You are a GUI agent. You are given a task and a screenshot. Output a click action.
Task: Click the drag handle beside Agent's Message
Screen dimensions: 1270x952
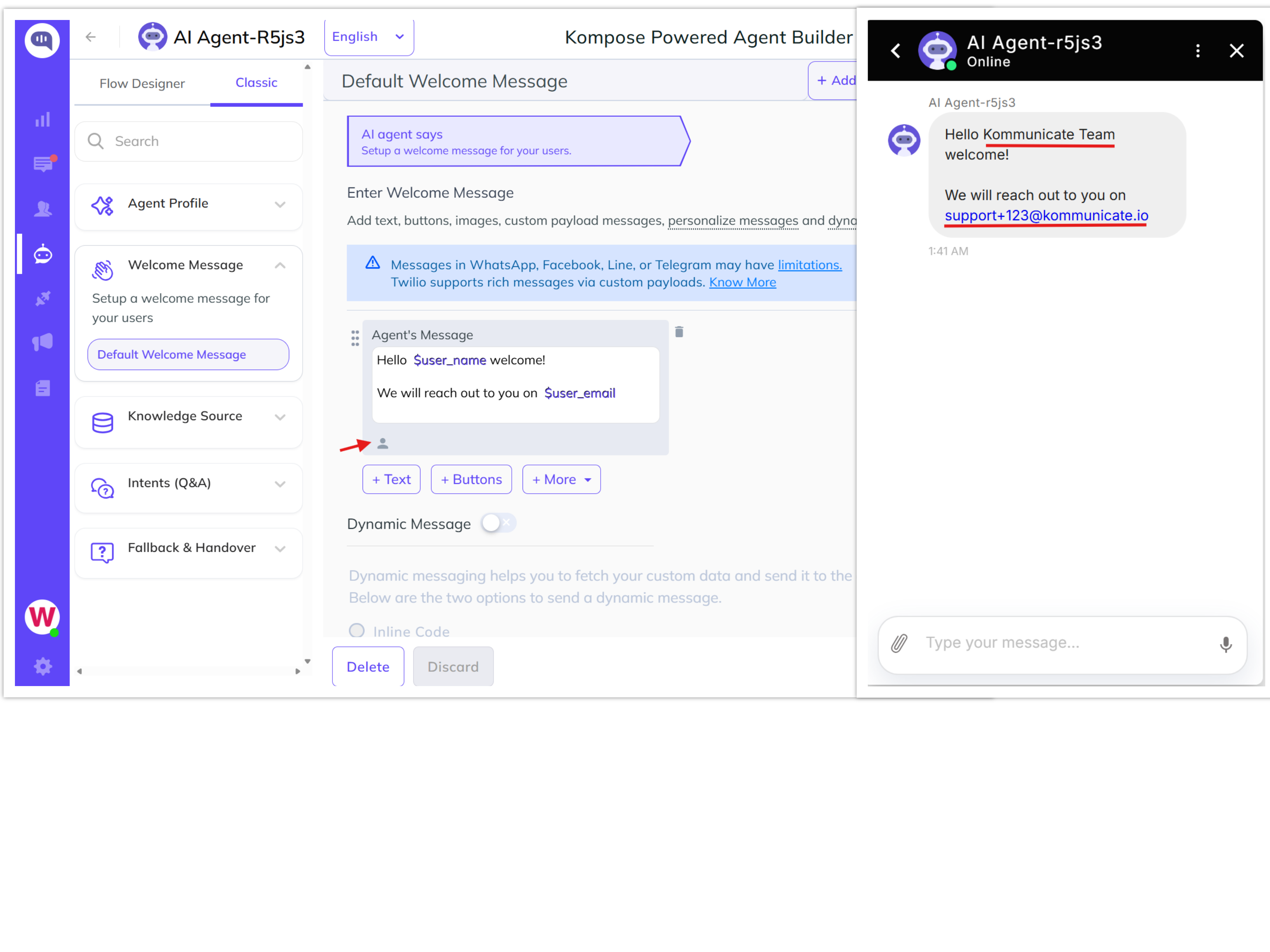pyautogui.click(x=355, y=338)
